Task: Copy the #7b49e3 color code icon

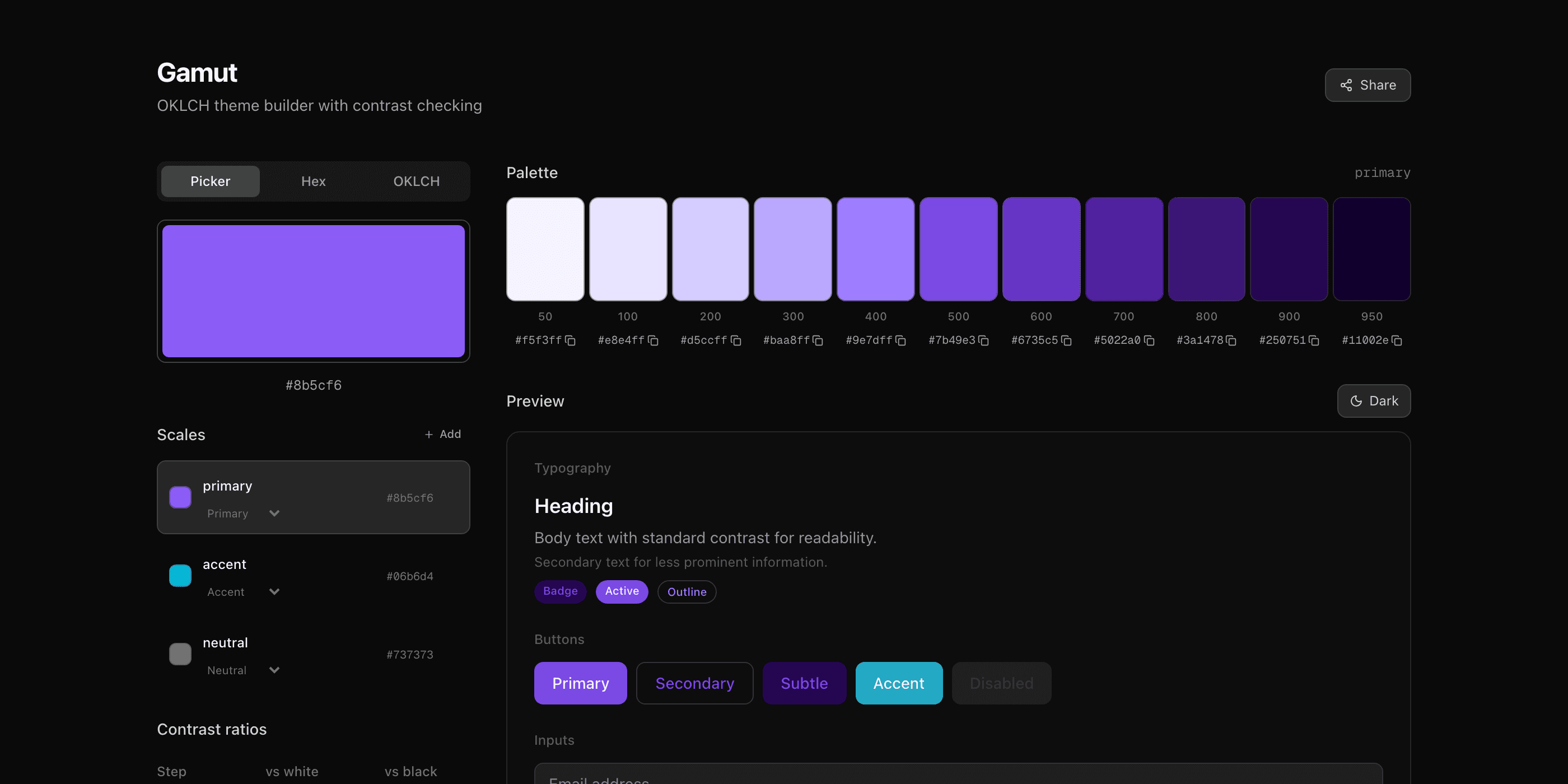Action: [984, 340]
